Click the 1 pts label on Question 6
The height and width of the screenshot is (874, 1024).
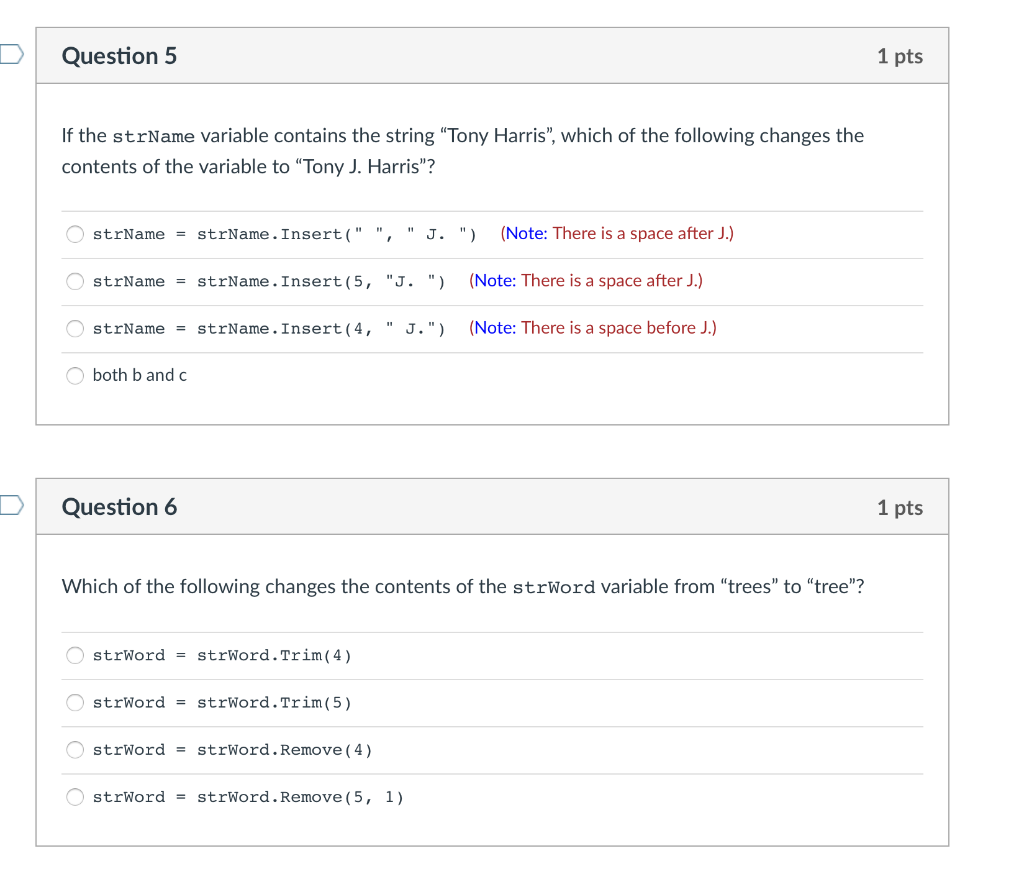(x=899, y=507)
